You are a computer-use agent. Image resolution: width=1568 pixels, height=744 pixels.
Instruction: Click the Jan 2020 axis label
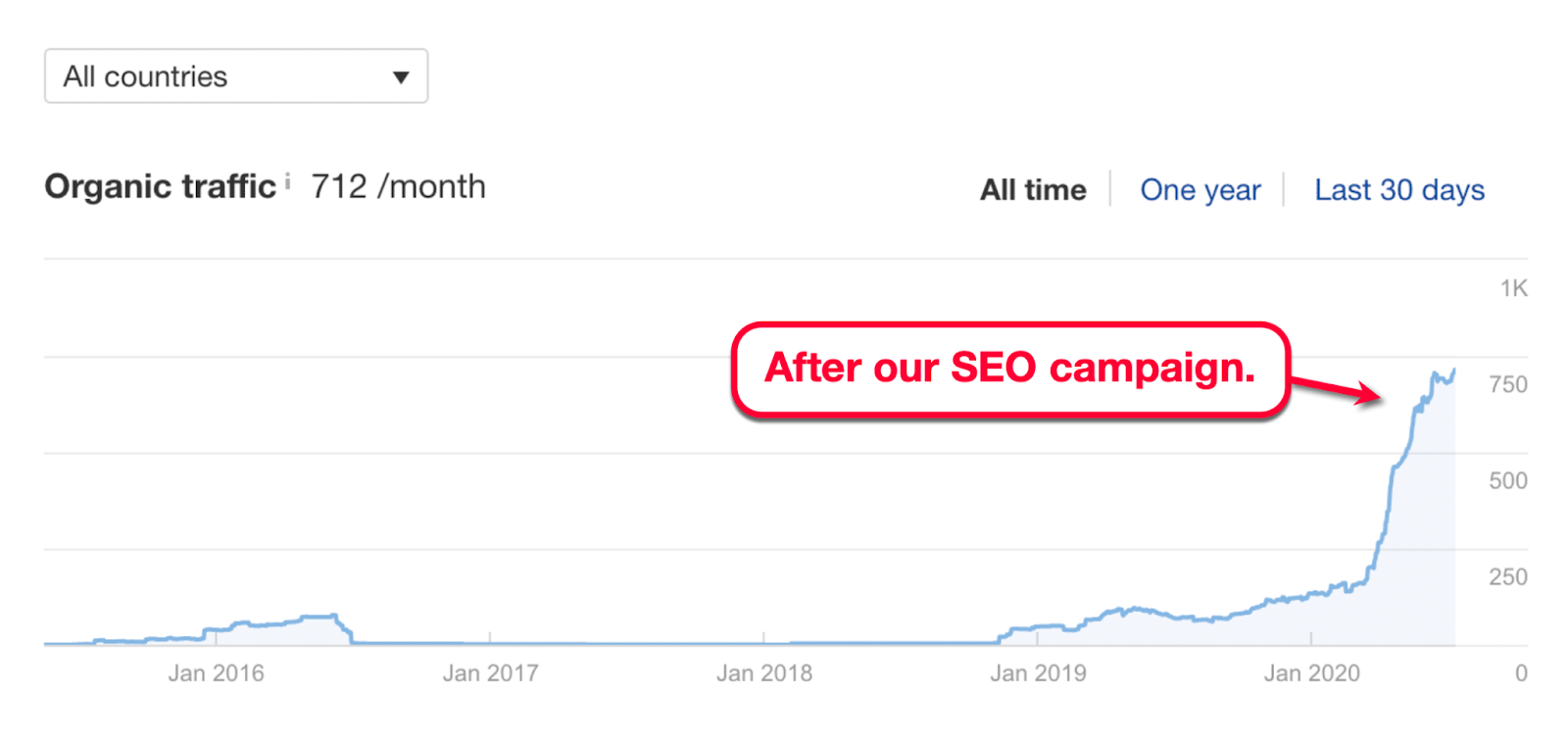tap(1311, 673)
